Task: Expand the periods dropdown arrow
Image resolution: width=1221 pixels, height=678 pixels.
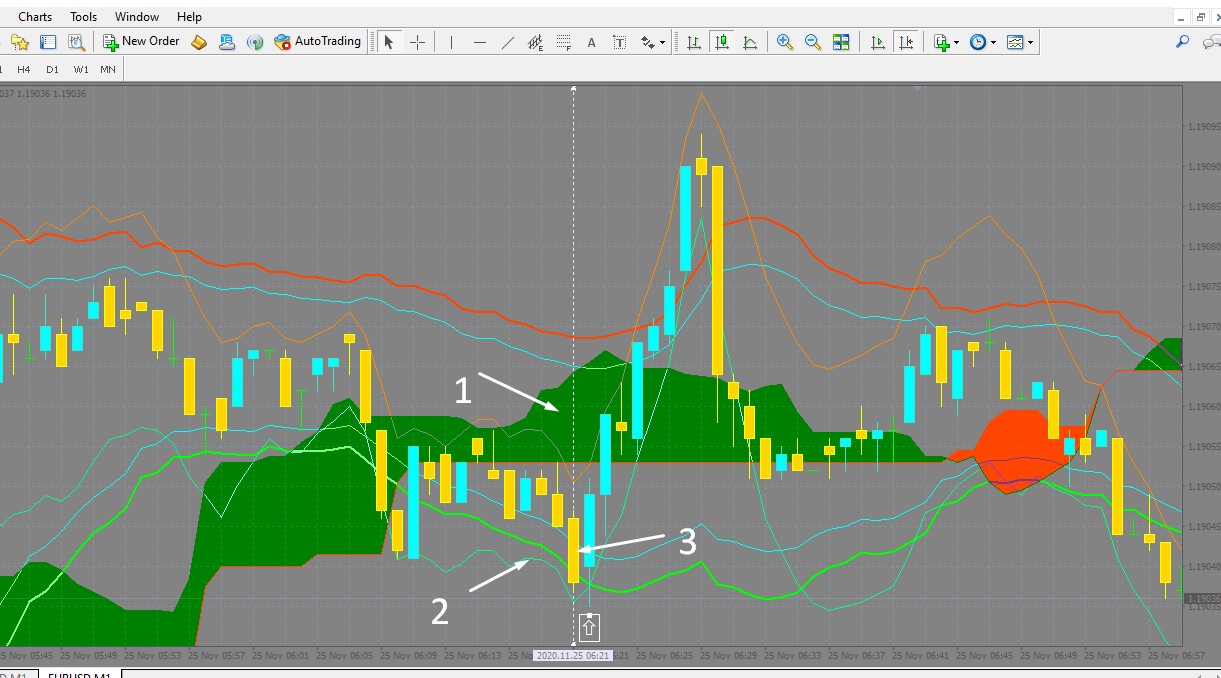Action: (993, 43)
